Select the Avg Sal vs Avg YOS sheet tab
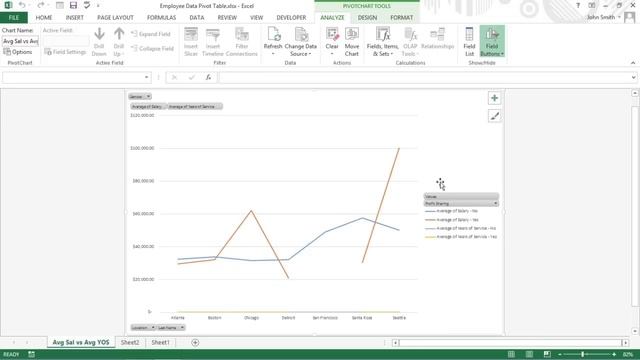 tap(81, 342)
